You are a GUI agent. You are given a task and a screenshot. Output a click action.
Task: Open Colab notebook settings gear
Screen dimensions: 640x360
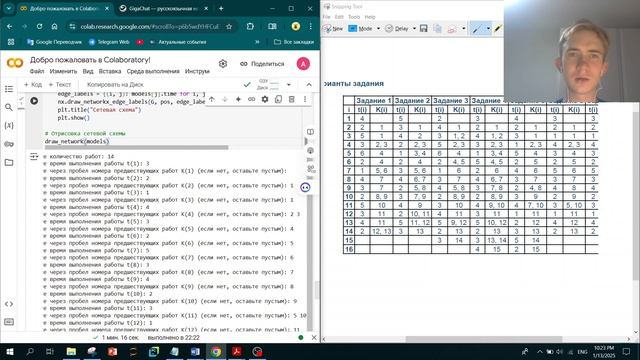(223, 64)
